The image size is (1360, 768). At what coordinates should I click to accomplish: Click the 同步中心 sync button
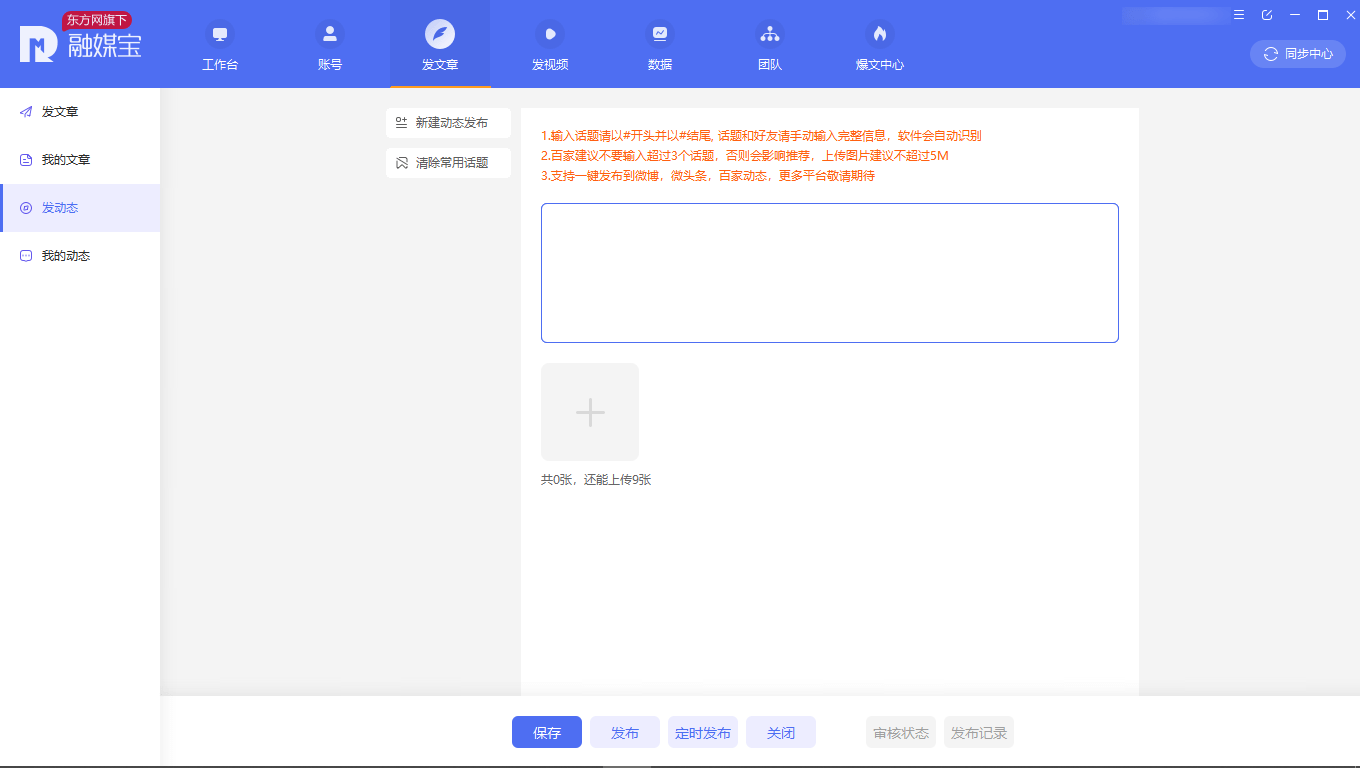[x=1298, y=54]
